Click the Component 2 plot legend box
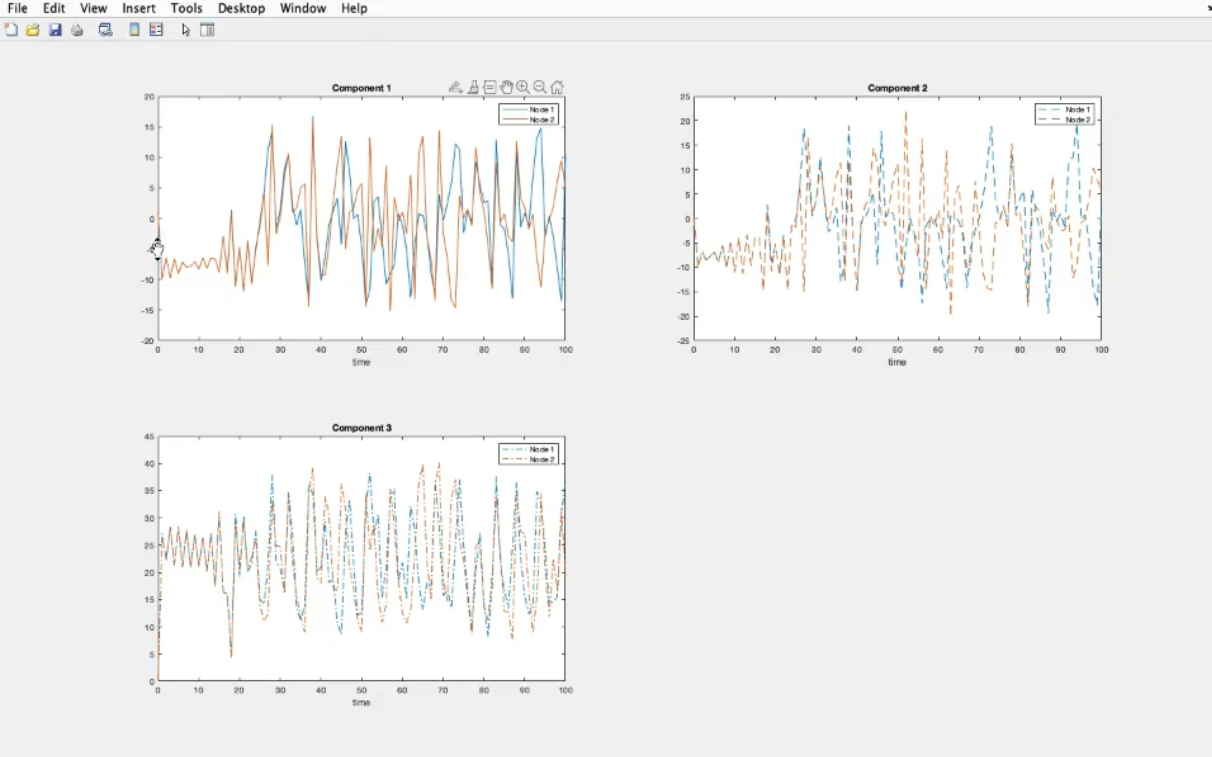 click(x=1065, y=114)
